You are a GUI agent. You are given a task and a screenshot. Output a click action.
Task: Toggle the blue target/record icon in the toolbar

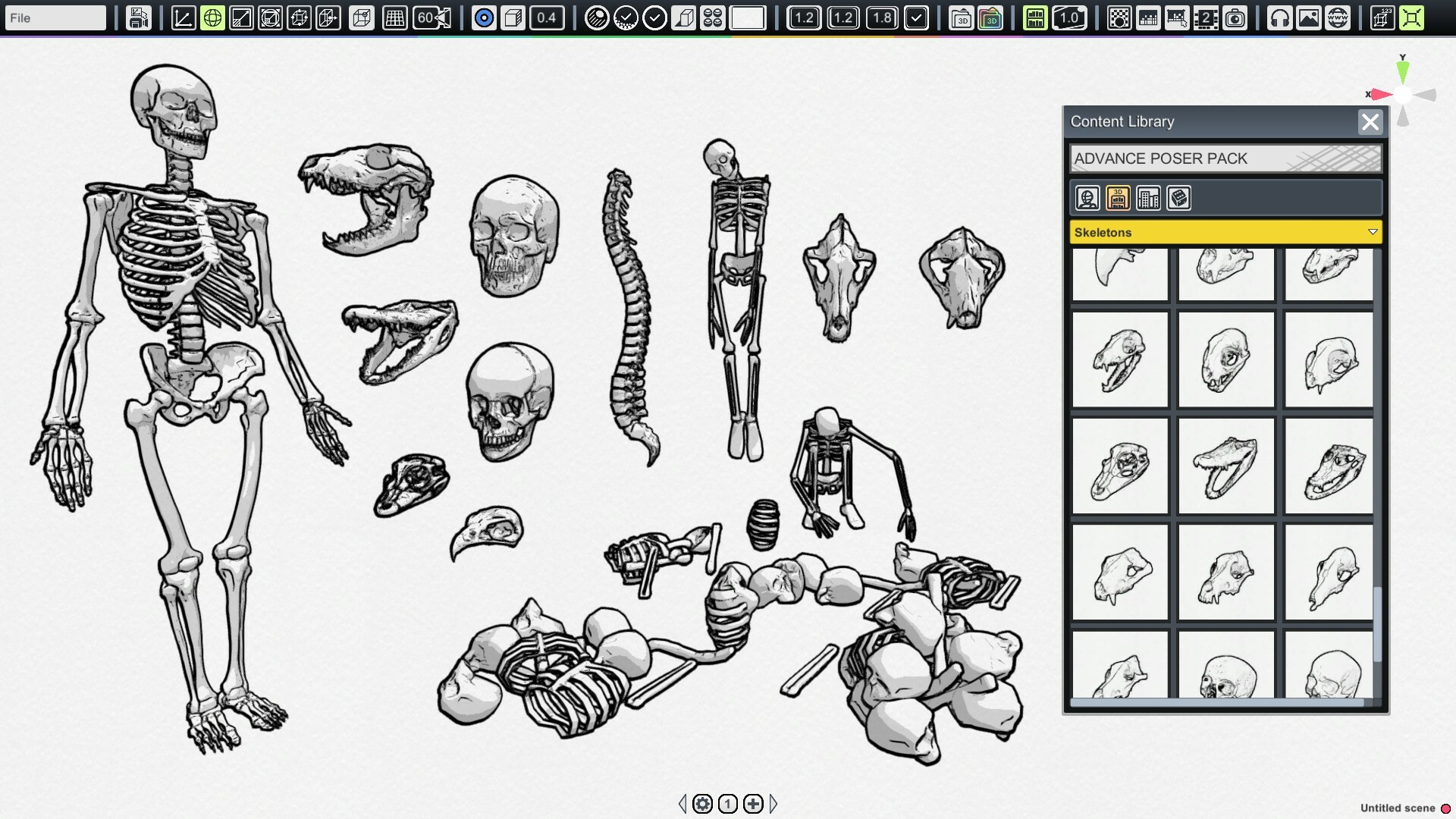click(x=483, y=17)
